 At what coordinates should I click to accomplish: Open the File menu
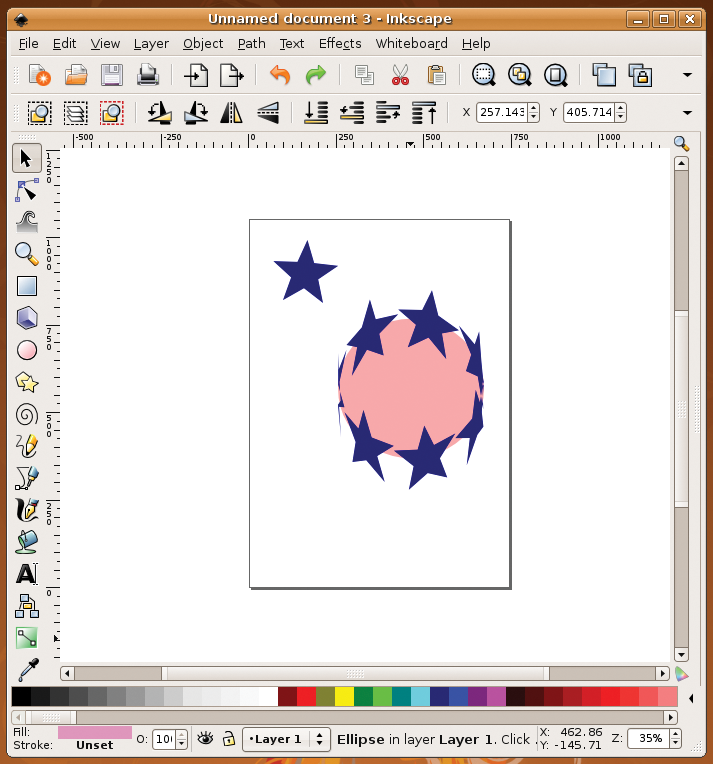pos(28,43)
